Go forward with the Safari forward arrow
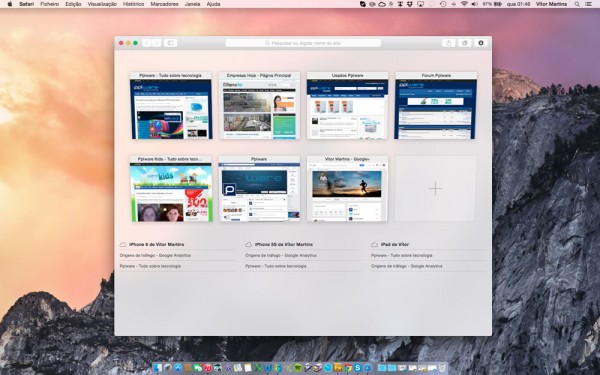Image resolution: width=600 pixels, height=375 pixels. [x=156, y=43]
